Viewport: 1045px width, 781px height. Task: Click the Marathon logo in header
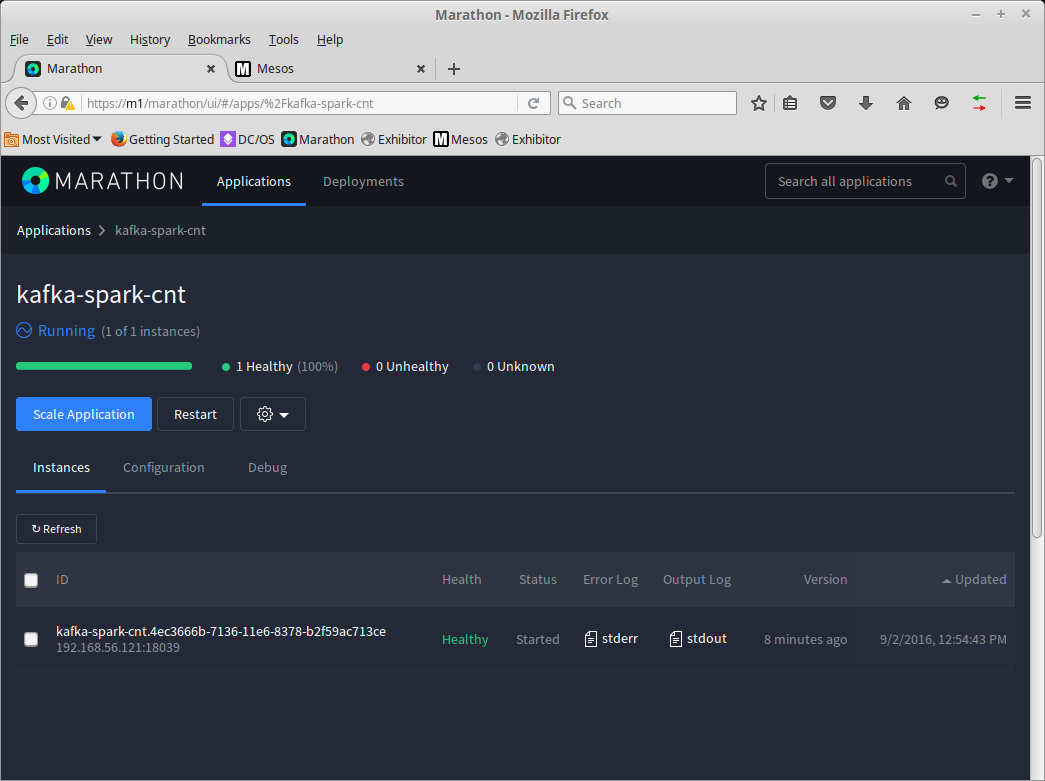pos(103,181)
